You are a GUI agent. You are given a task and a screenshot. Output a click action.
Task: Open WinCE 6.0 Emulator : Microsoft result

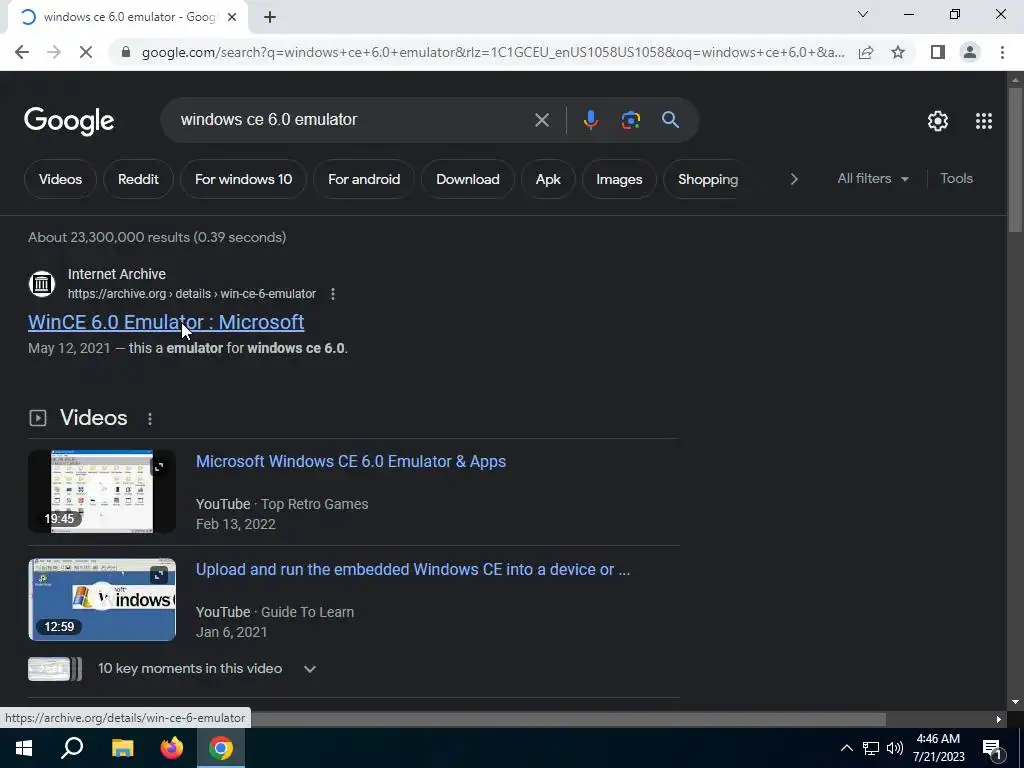point(166,322)
